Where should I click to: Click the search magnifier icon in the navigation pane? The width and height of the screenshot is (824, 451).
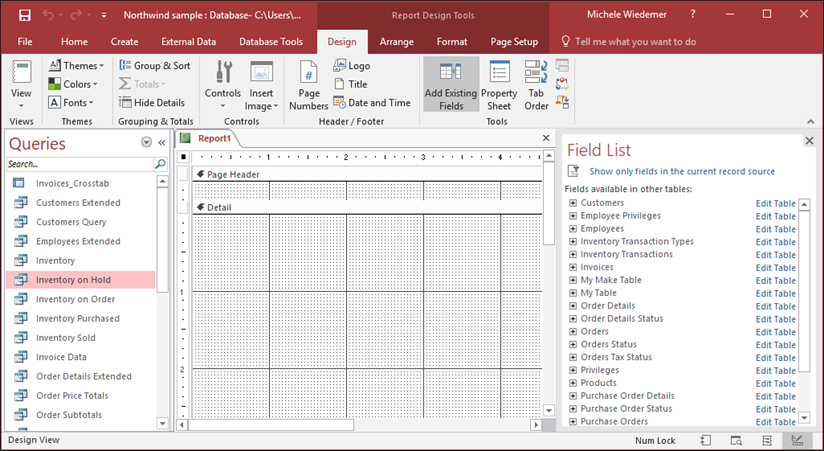pos(160,164)
